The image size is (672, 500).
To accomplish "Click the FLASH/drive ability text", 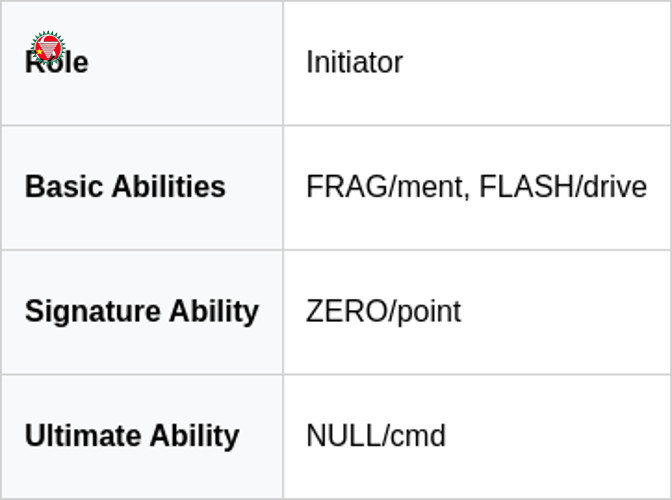I will coord(563,187).
